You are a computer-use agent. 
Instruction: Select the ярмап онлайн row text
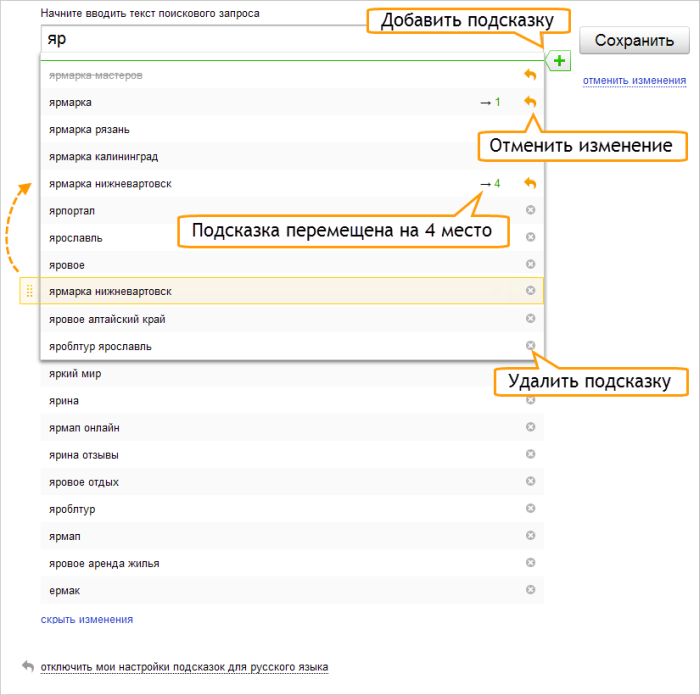[x=84, y=428]
